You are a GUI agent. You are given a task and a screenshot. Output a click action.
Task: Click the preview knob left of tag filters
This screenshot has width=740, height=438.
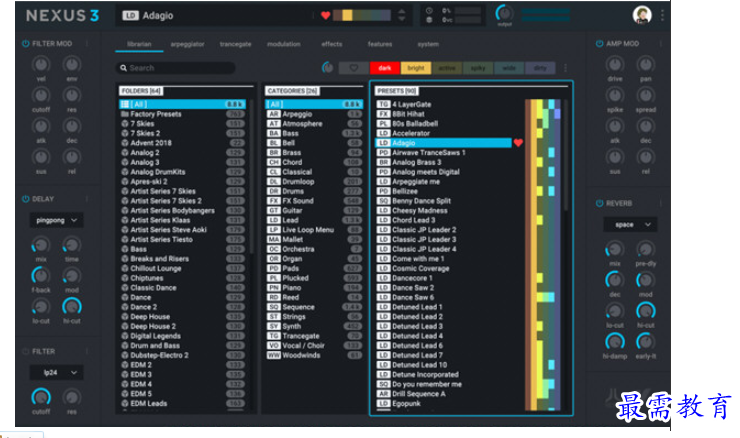pyautogui.click(x=327, y=68)
